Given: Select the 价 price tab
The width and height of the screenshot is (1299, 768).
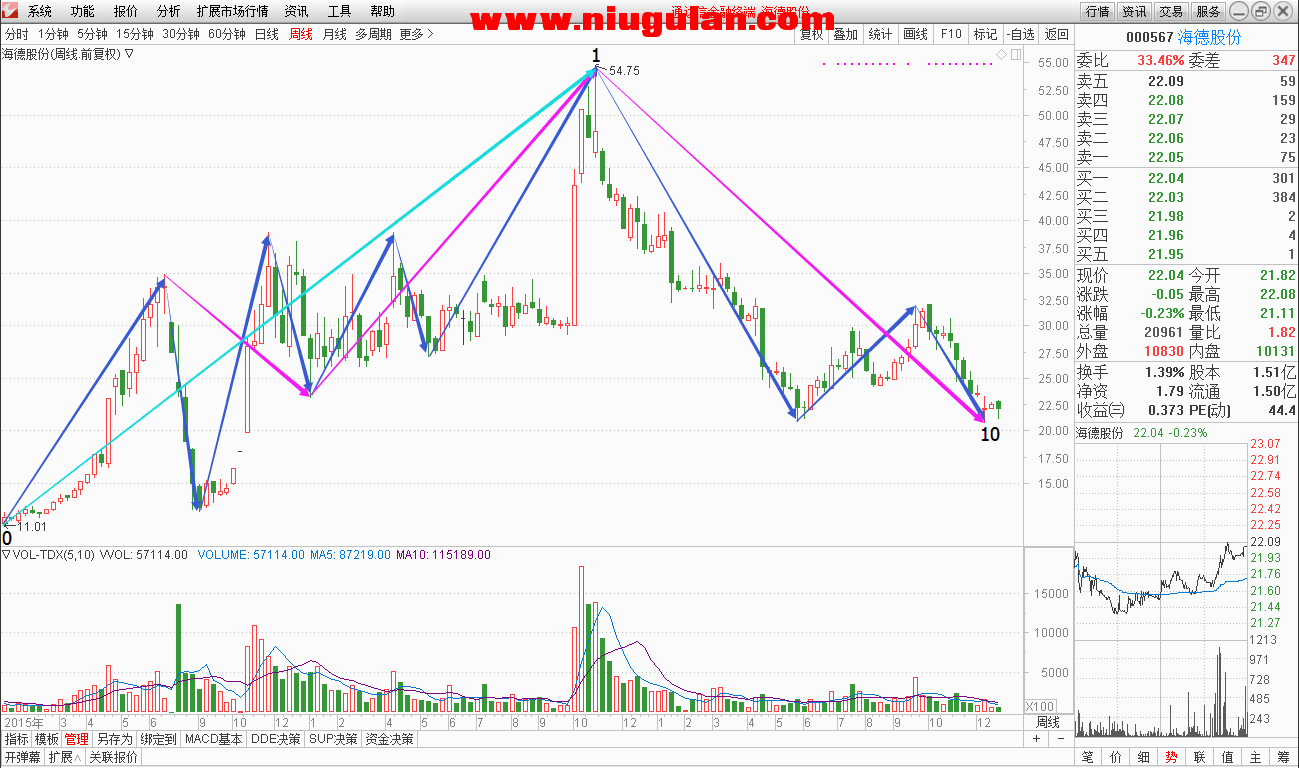Looking at the screenshot, I should pyautogui.click(x=1116, y=757).
